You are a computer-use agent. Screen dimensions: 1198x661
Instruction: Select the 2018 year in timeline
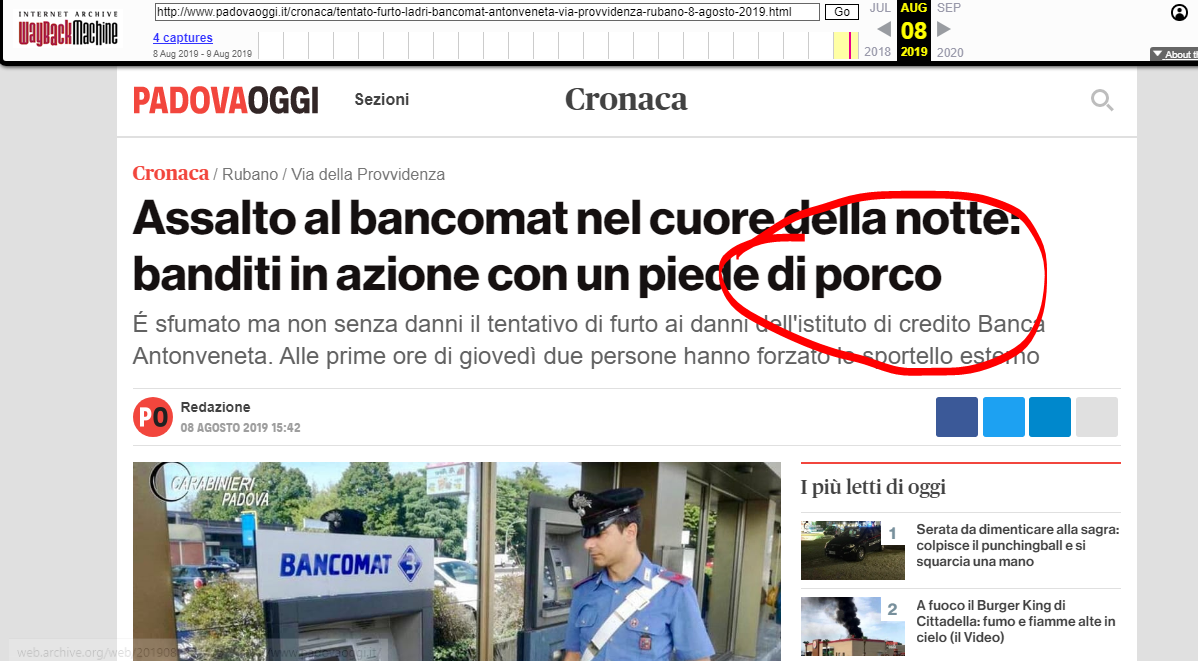pos(877,52)
